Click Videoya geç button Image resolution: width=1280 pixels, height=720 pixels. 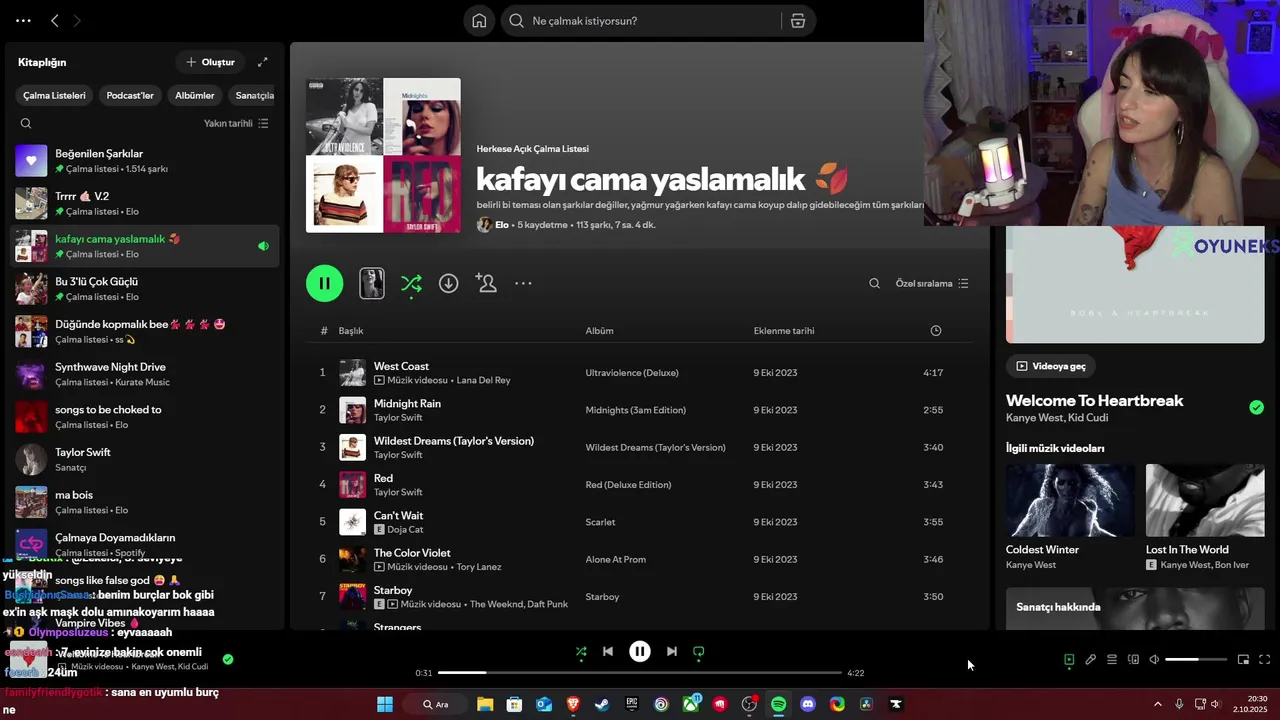point(1051,366)
